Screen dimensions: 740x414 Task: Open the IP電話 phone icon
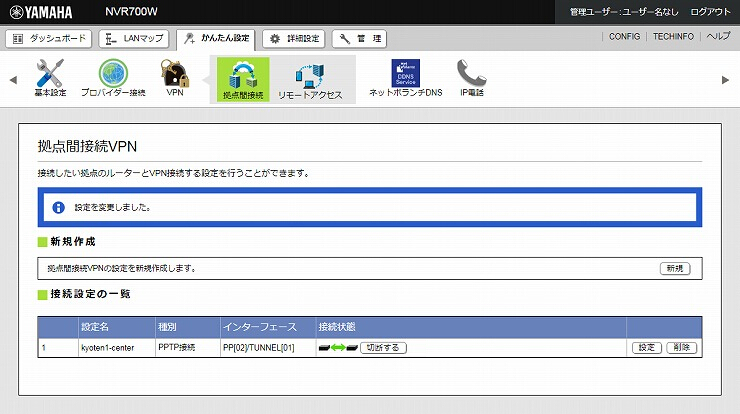[472, 77]
